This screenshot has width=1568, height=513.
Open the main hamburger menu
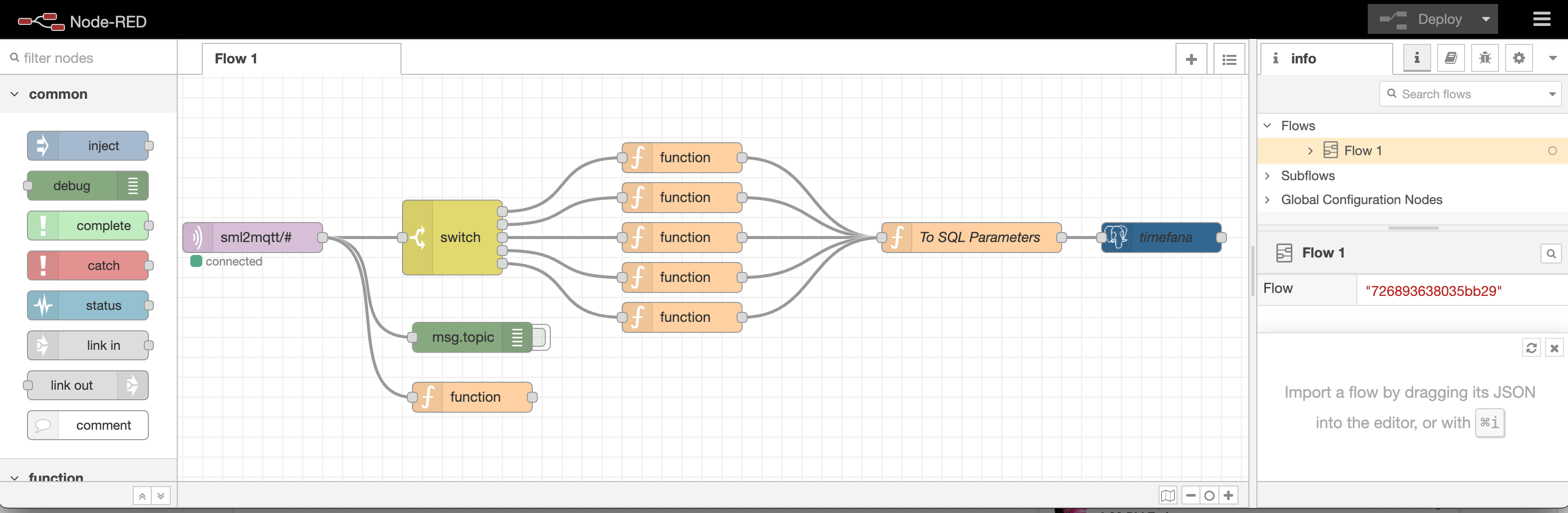1541,19
